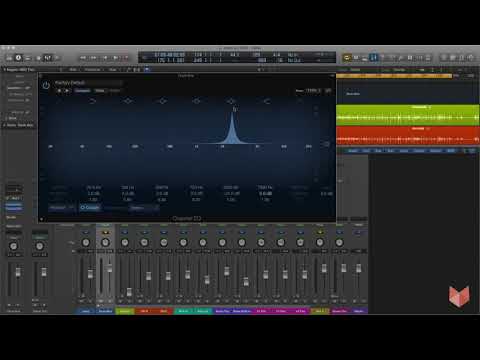Enable the Analyzer button in Channel EQ

[x=61, y=207]
